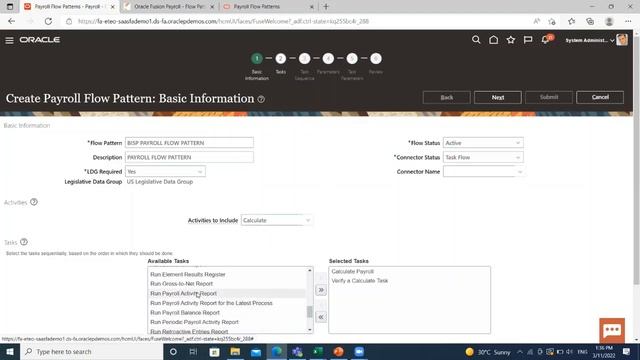Click the Next button

[x=498, y=97]
